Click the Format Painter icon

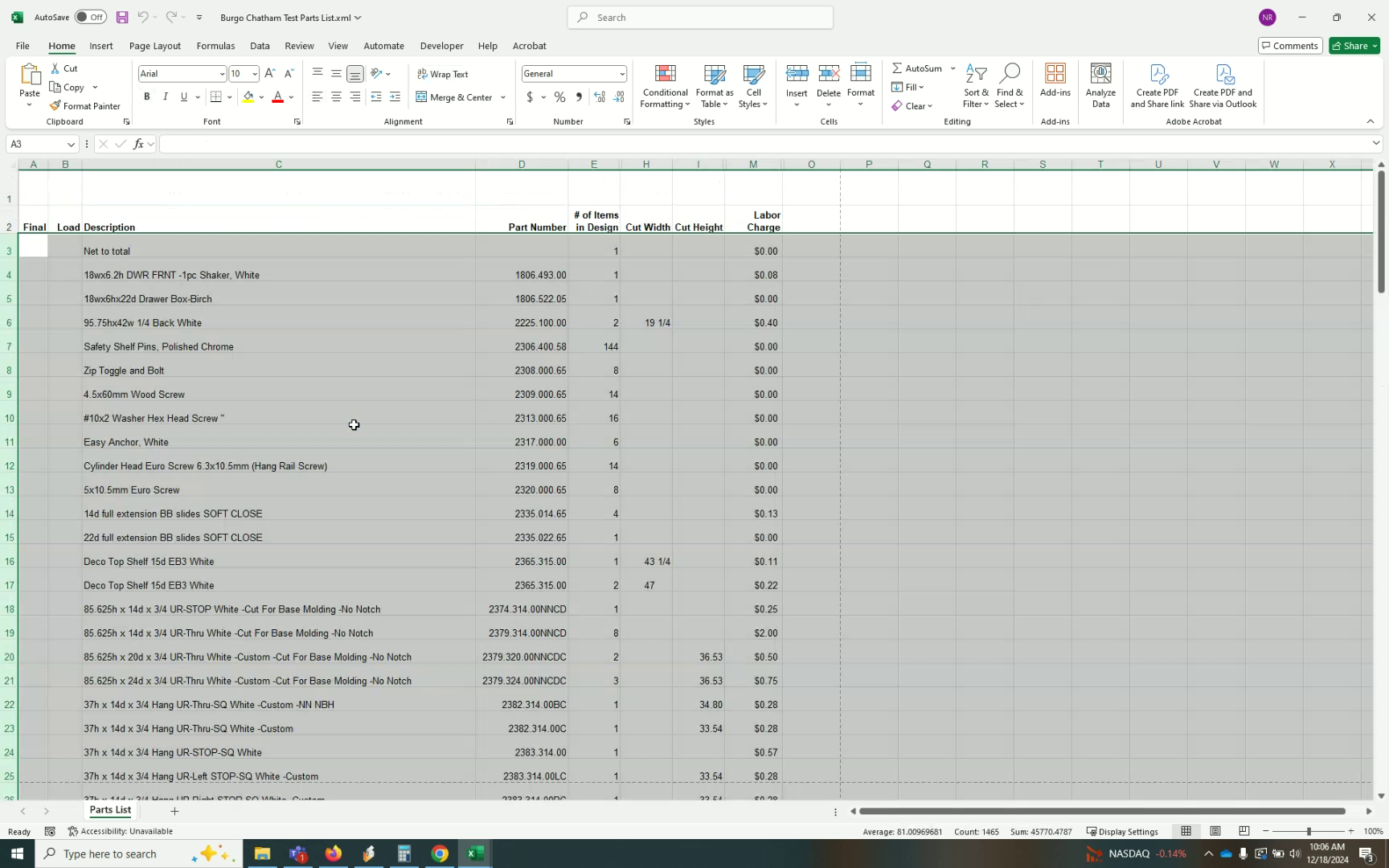[55, 106]
